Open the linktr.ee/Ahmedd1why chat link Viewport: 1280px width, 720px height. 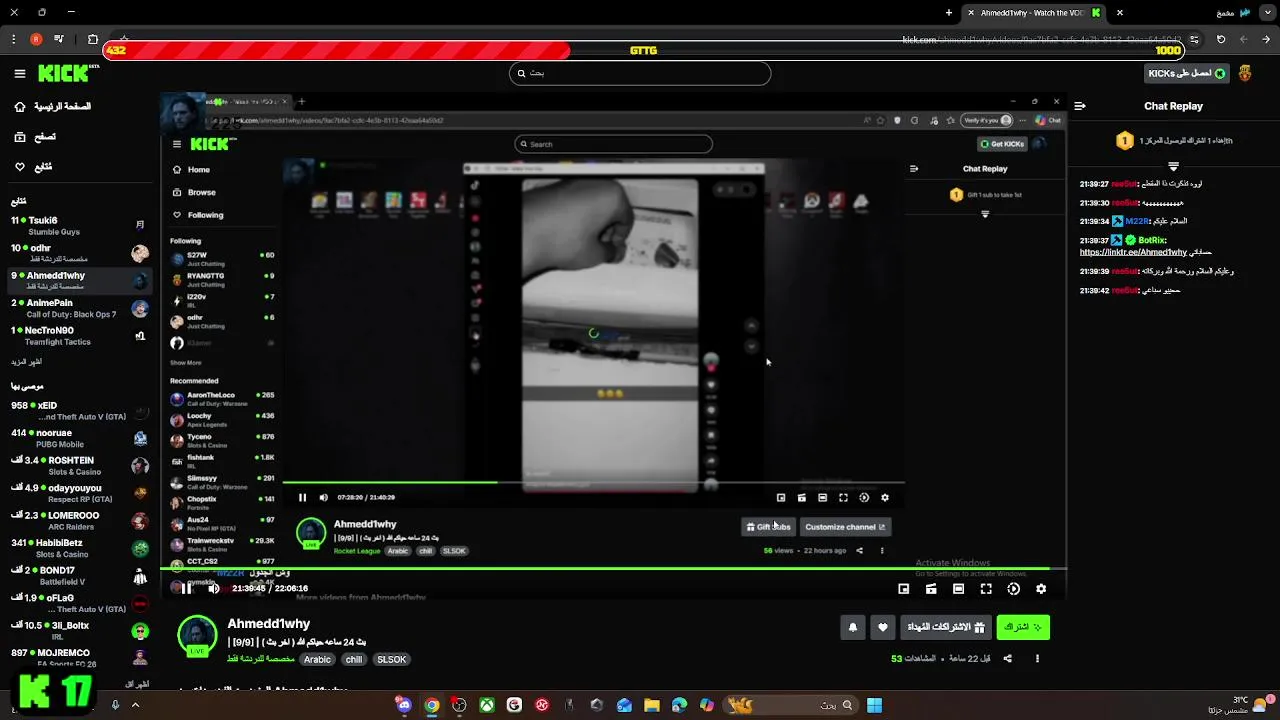(x=1133, y=252)
